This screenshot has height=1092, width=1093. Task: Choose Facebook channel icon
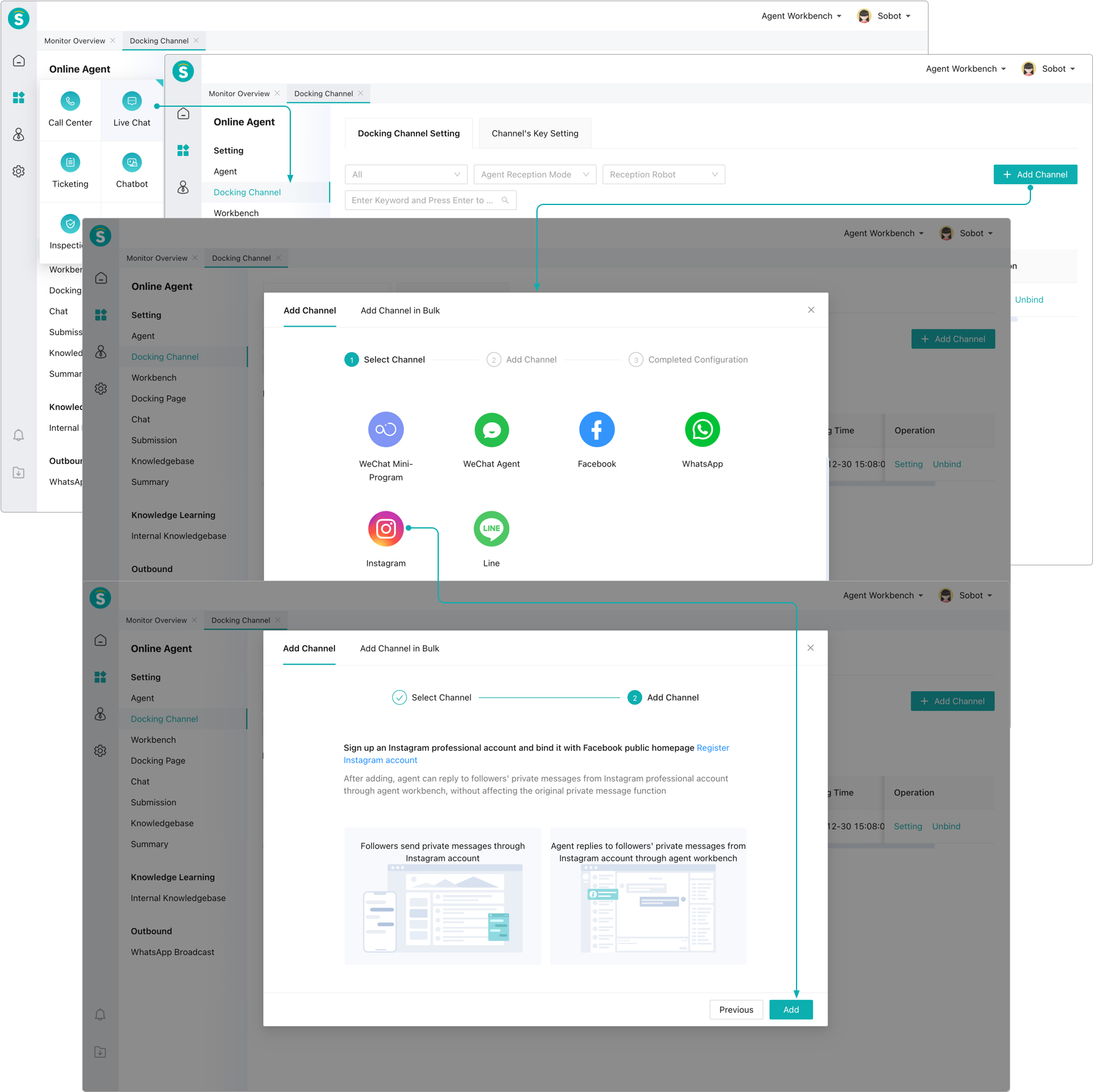597,430
